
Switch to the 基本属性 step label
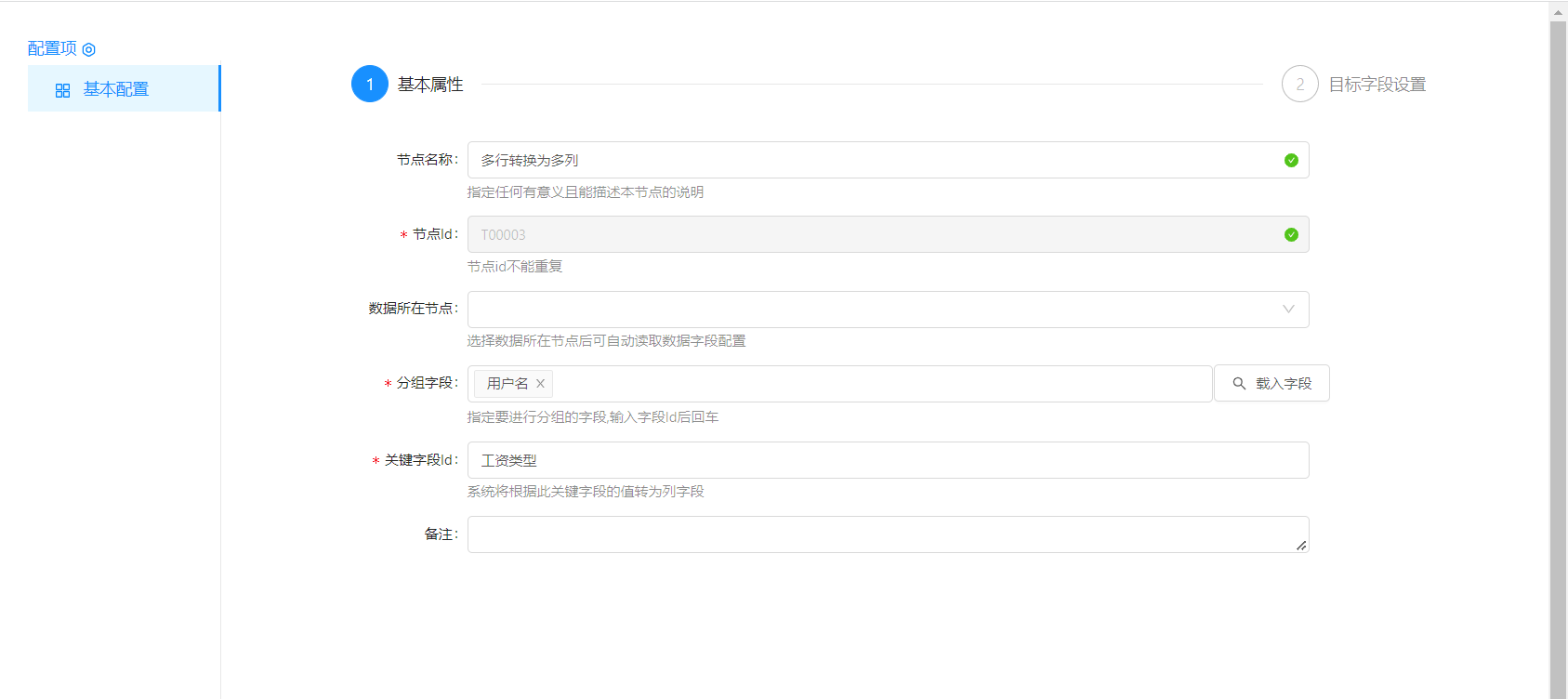coord(430,85)
